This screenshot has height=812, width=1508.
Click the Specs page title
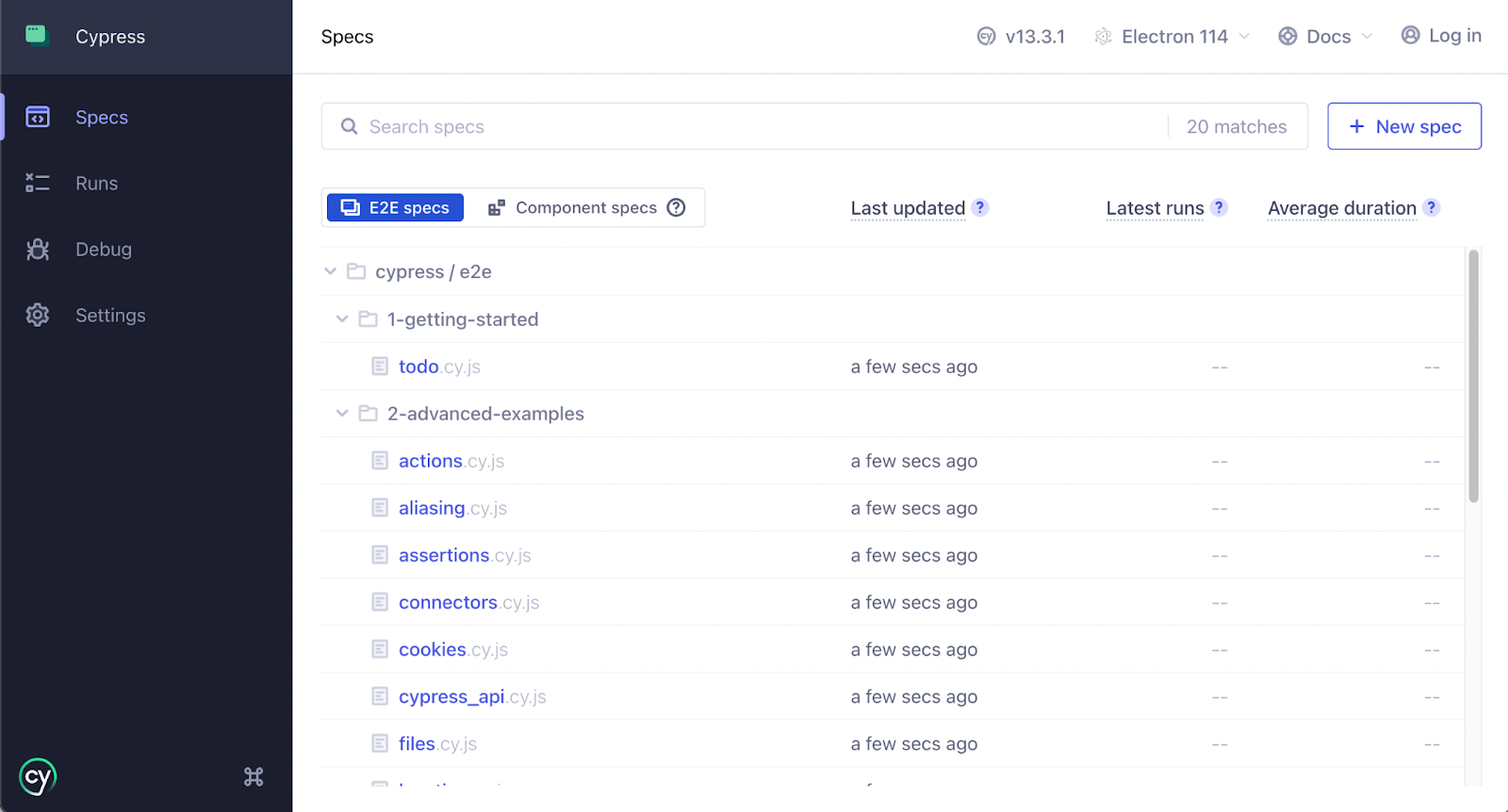[347, 37]
